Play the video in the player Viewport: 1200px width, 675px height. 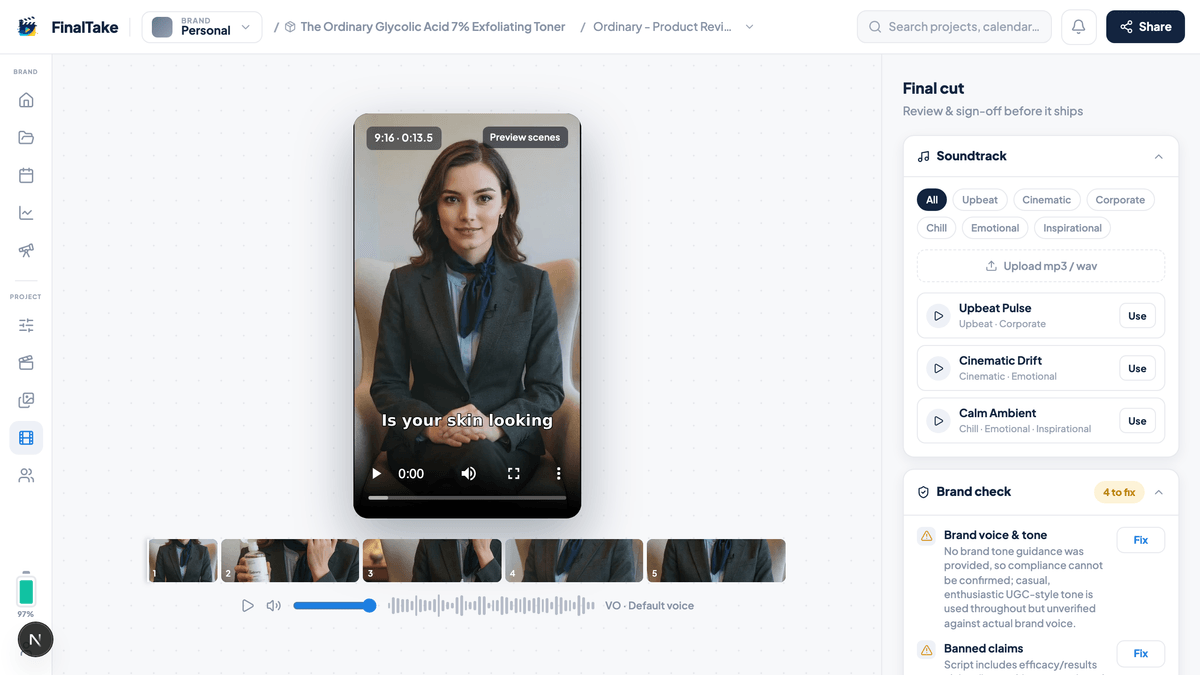(376, 474)
